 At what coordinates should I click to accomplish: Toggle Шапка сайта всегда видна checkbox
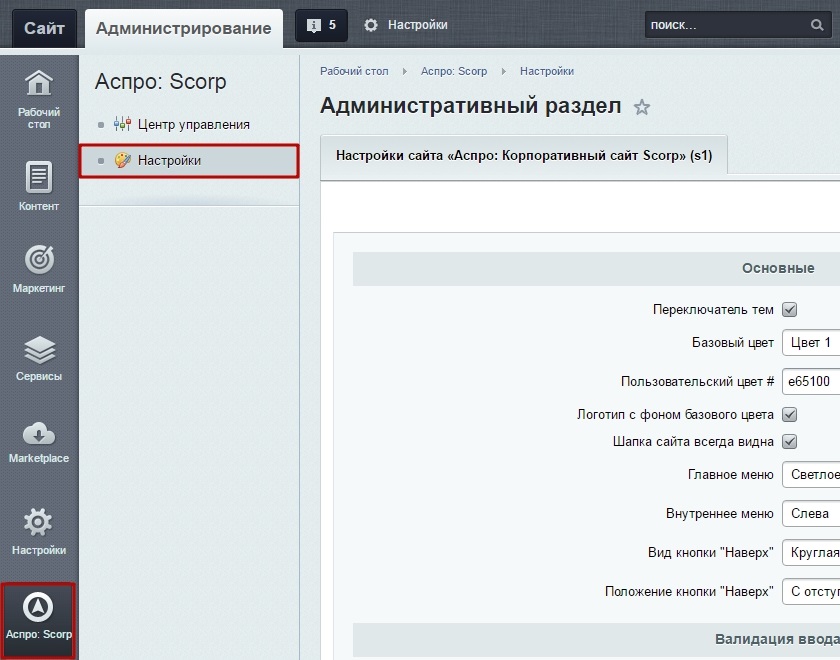pyautogui.click(x=789, y=441)
